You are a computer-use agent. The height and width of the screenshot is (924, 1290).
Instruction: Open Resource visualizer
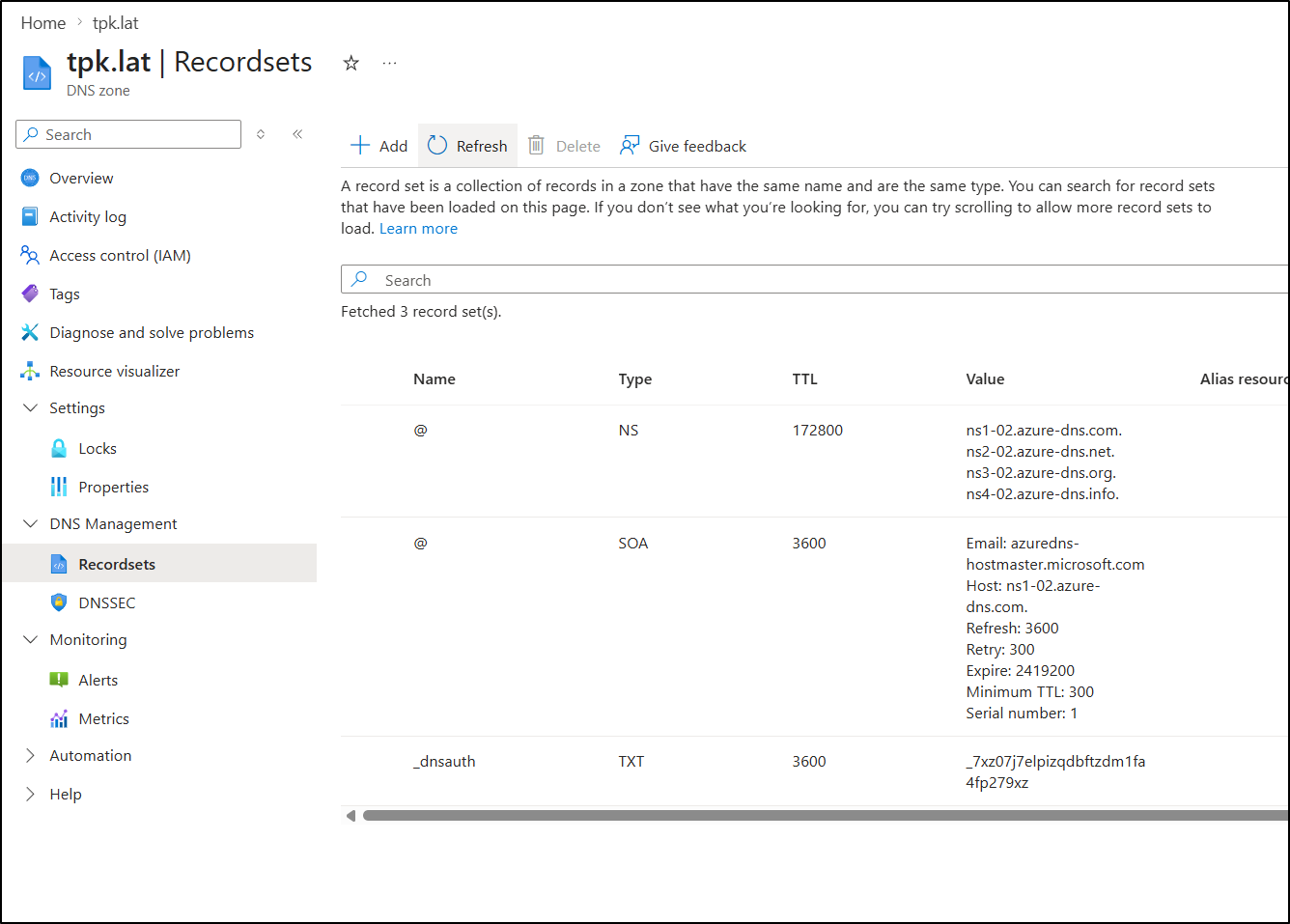(x=114, y=371)
